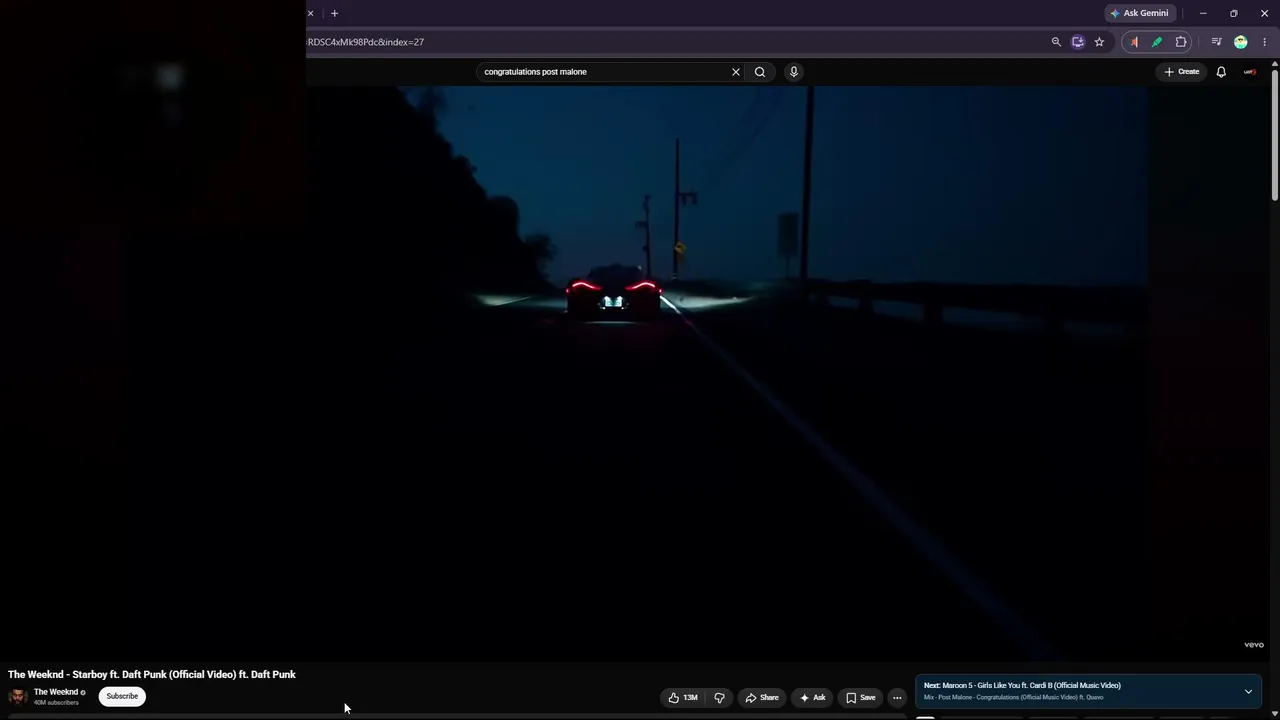Like the video (13M likes)
Screen dimensions: 1280x720
[683, 698]
